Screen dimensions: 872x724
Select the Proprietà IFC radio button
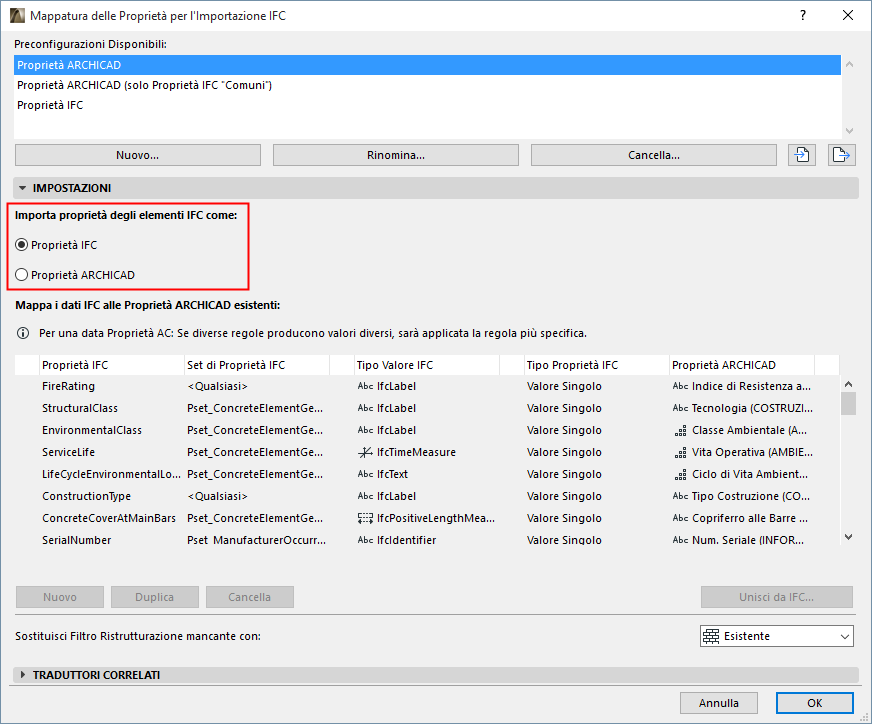pyautogui.click(x=21, y=245)
